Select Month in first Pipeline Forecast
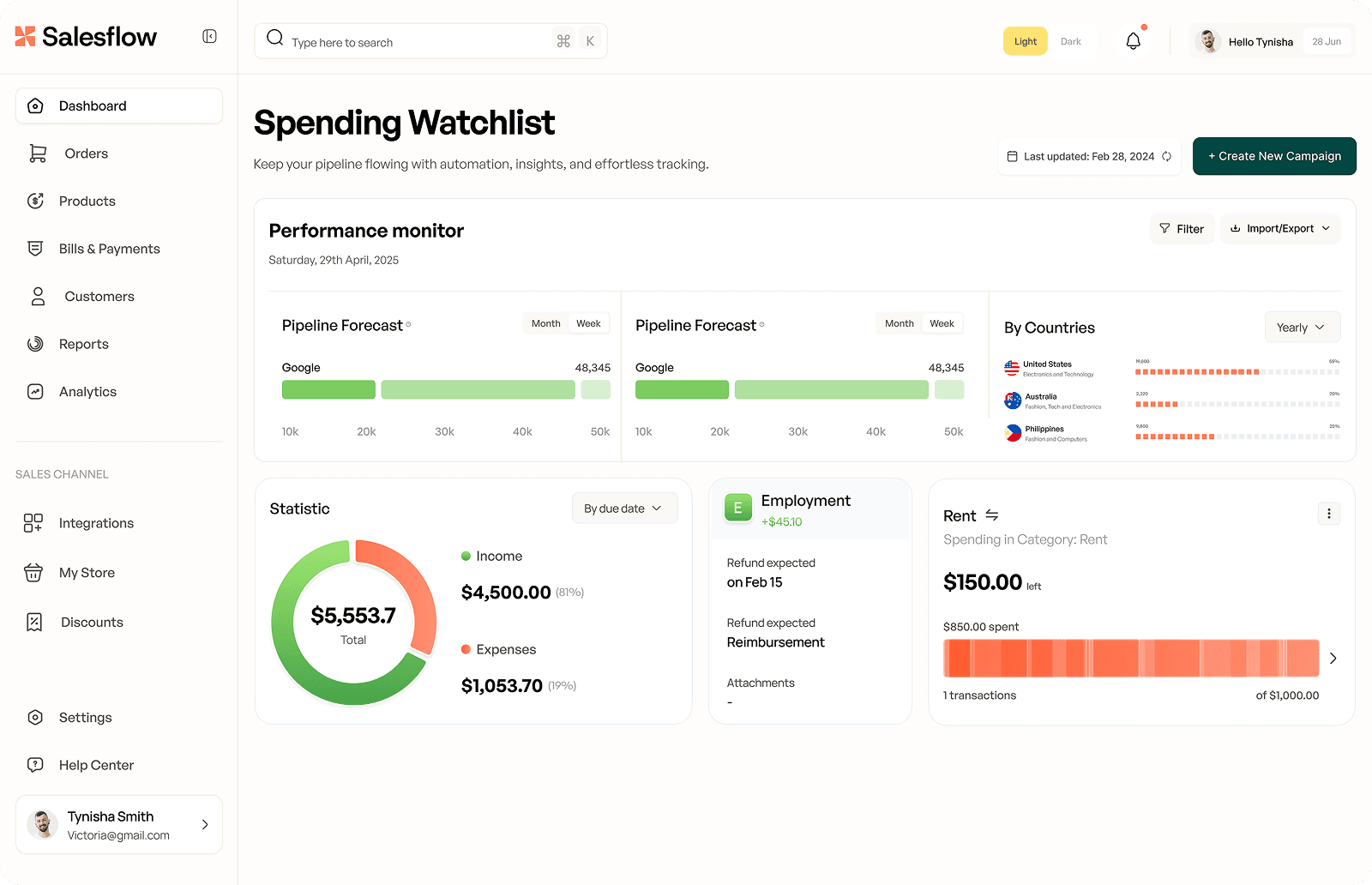Screen dimensions: 1372x885 point(545,323)
